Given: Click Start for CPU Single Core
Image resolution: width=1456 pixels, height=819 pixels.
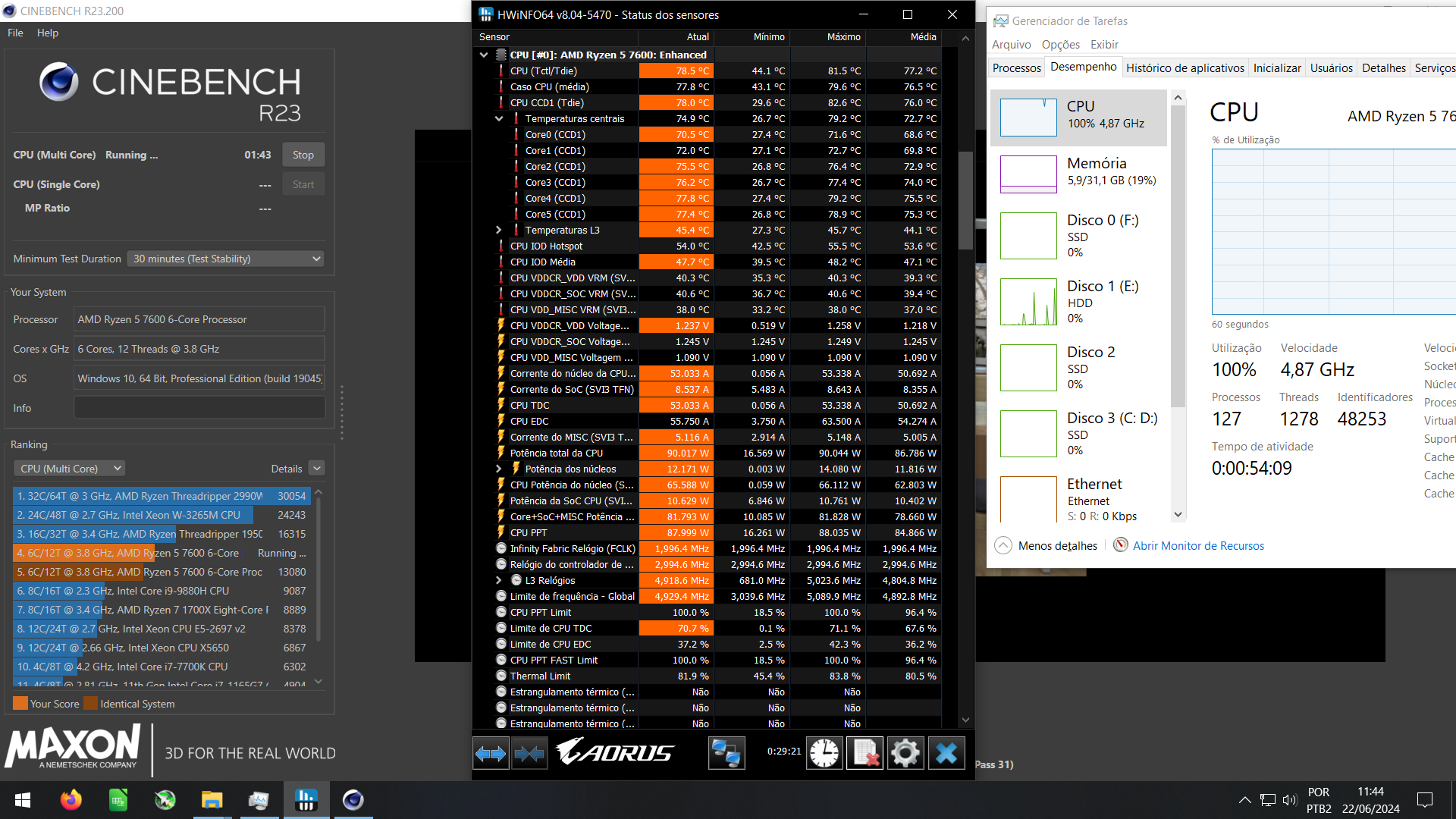Looking at the screenshot, I should (303, 184).
